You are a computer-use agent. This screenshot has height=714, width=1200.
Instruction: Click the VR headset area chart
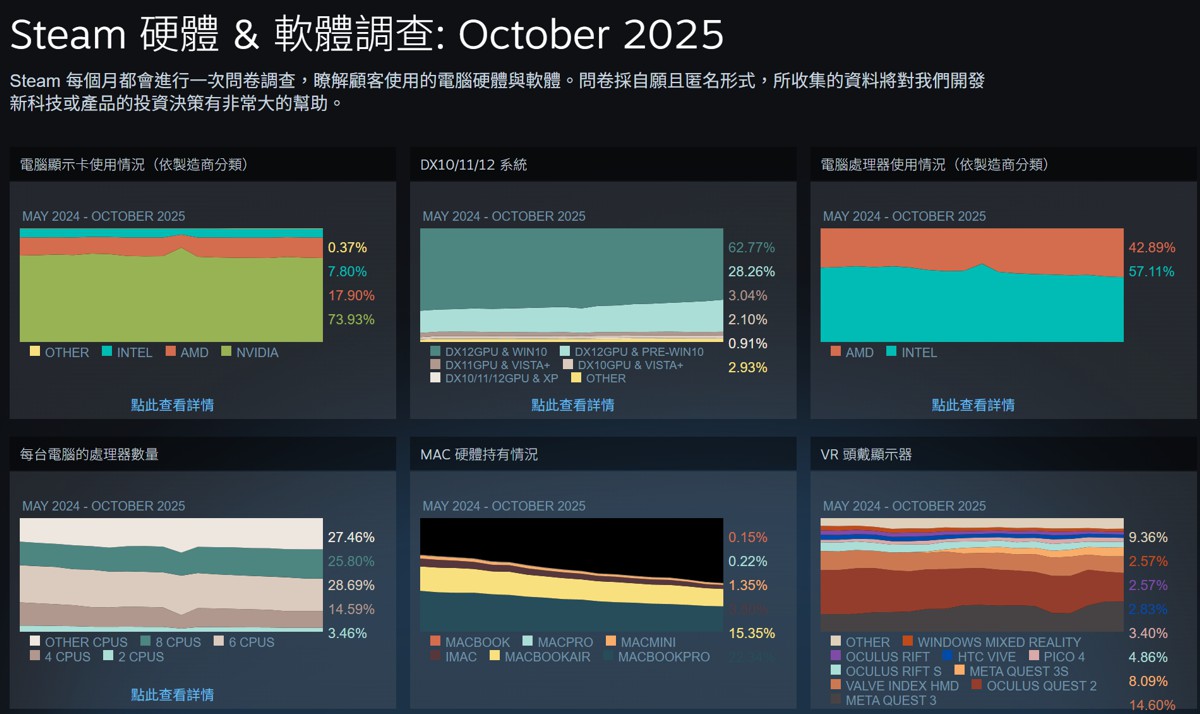pos(972,575)
